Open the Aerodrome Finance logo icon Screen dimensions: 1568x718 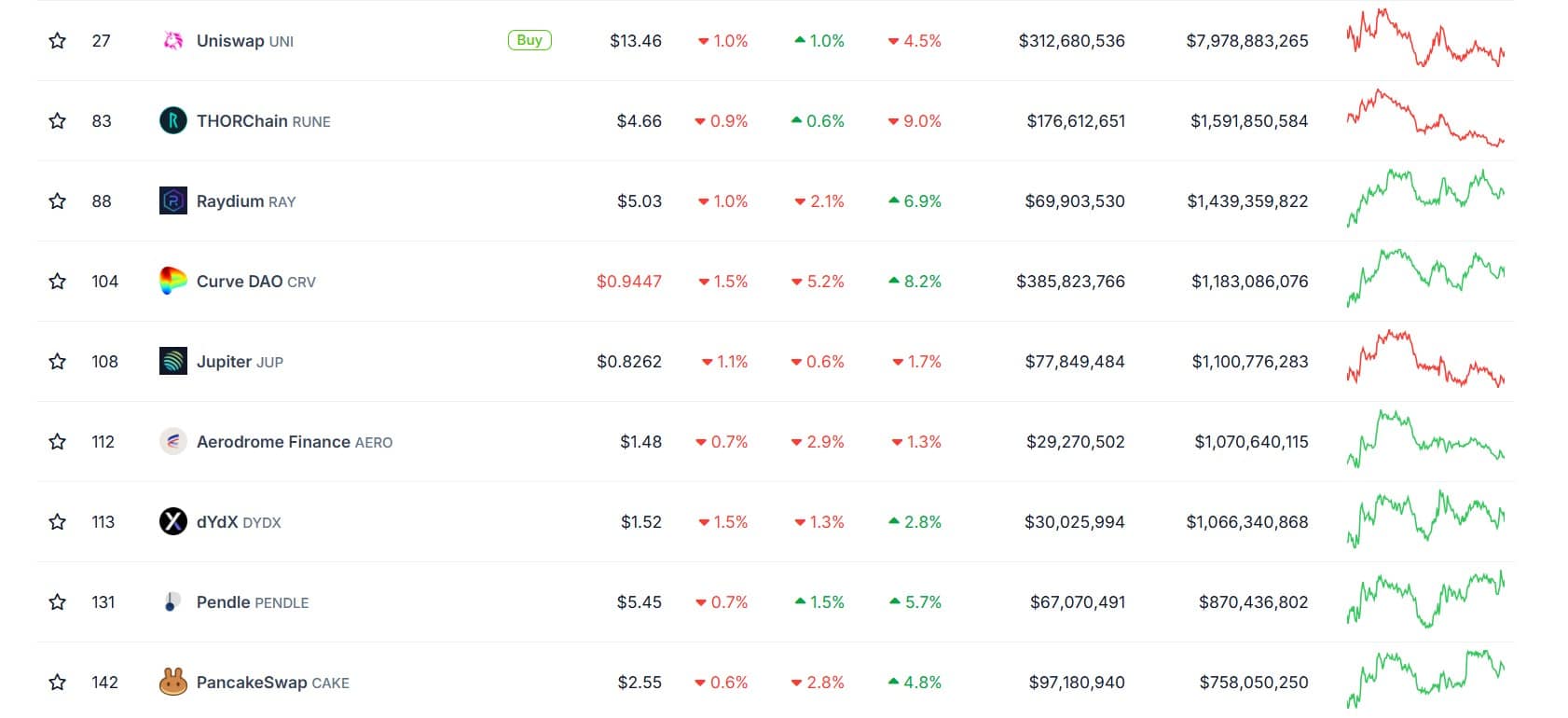(173, 442)
